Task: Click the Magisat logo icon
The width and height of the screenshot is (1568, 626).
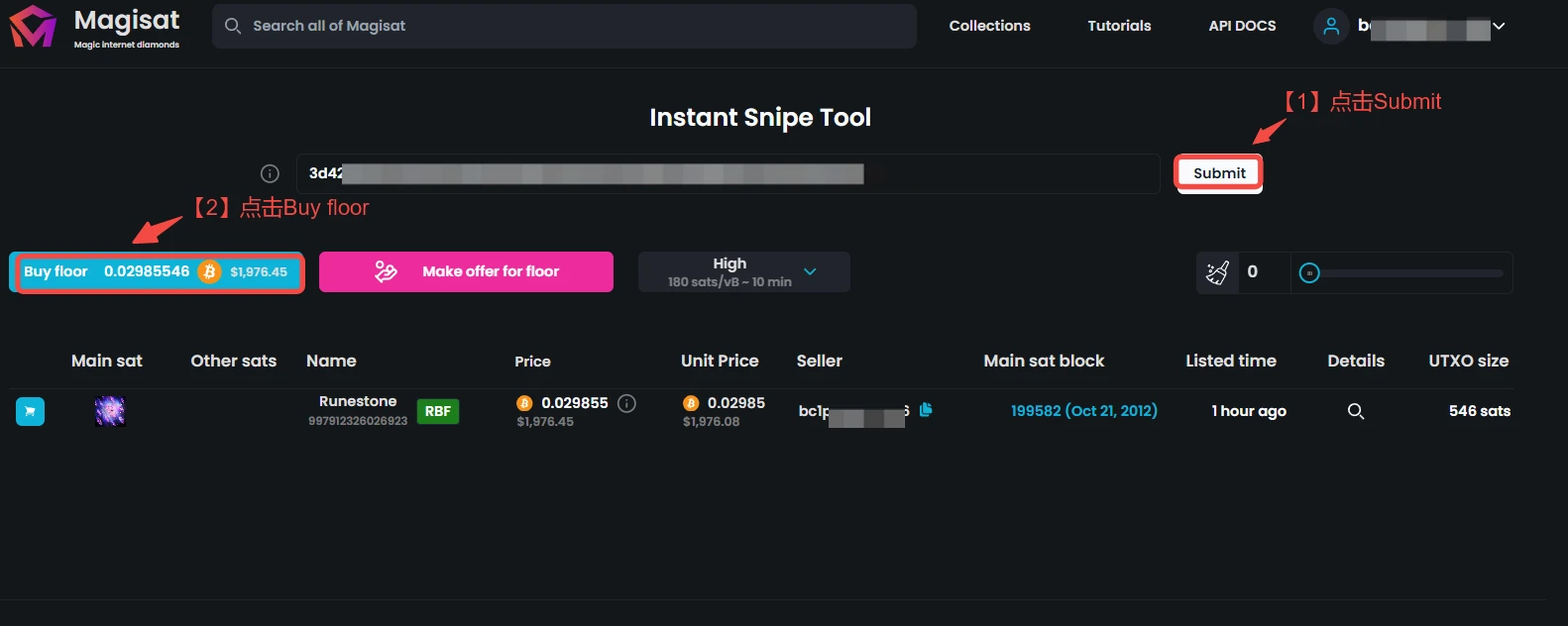Action: [x=33, y=27]
